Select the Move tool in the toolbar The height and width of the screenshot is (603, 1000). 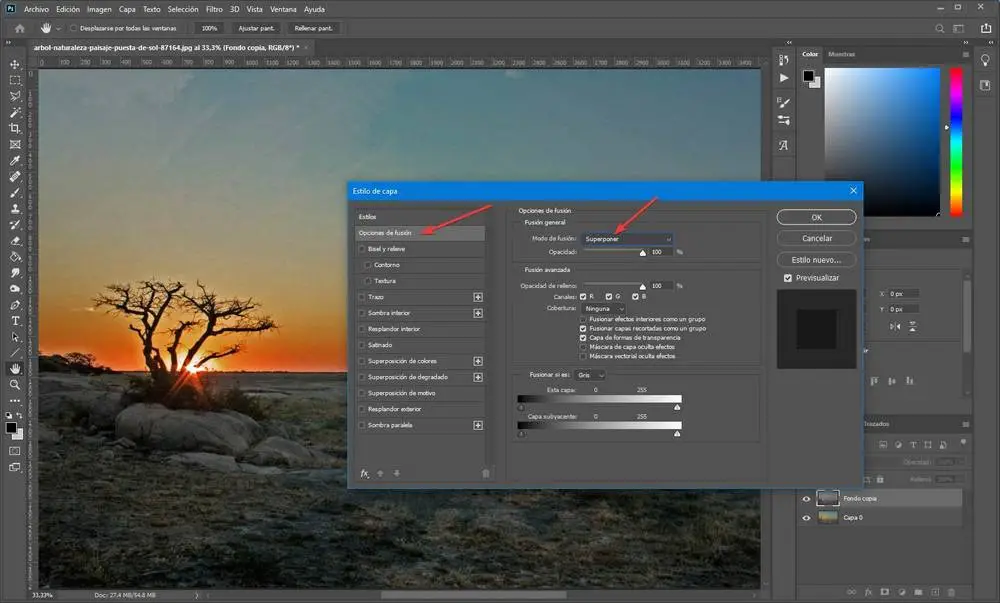[15, 62]
